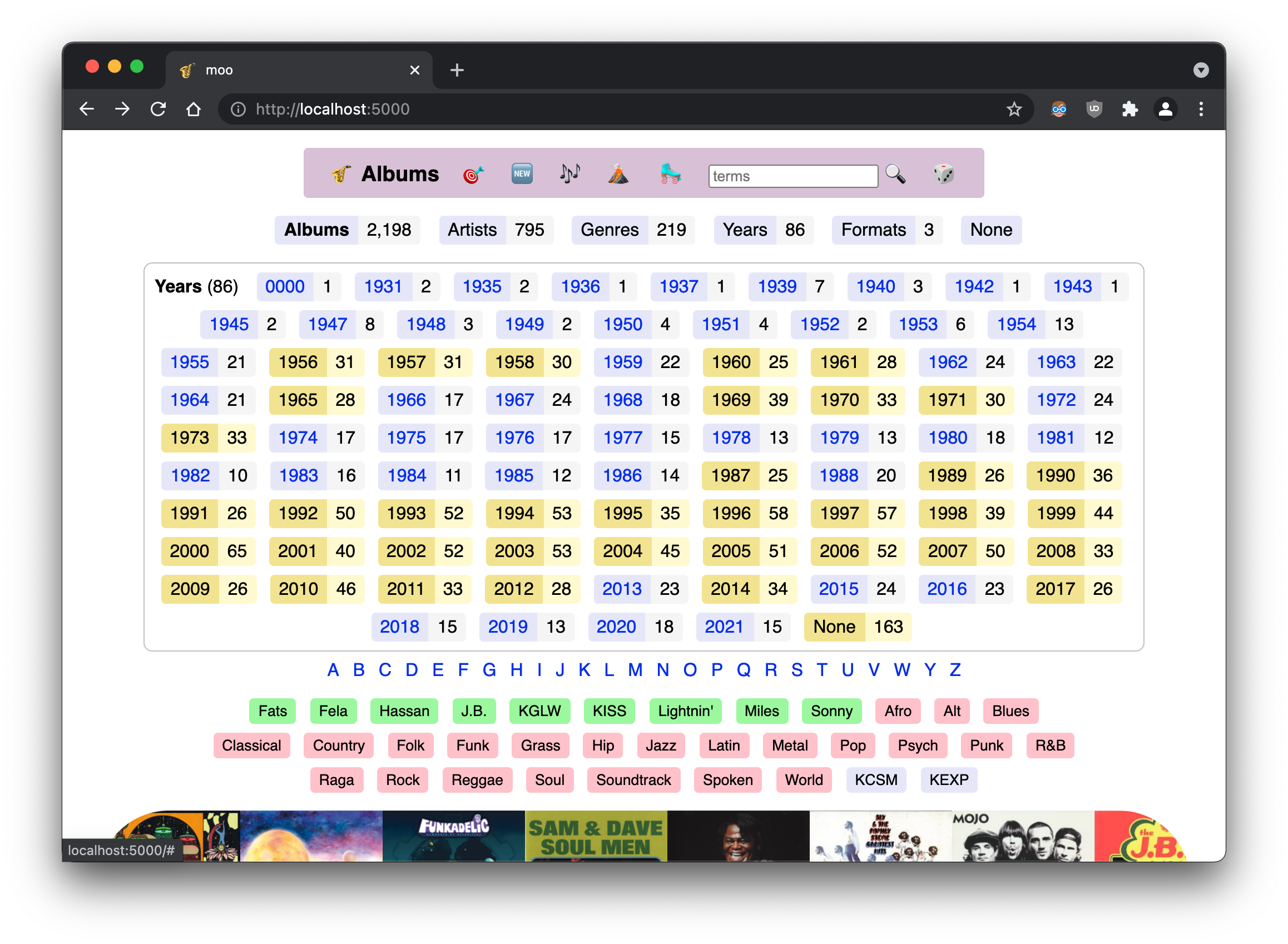This screenshot has height=944, width=1288.
Task: Click the roller skate icon
Action: tap(670, 173)
